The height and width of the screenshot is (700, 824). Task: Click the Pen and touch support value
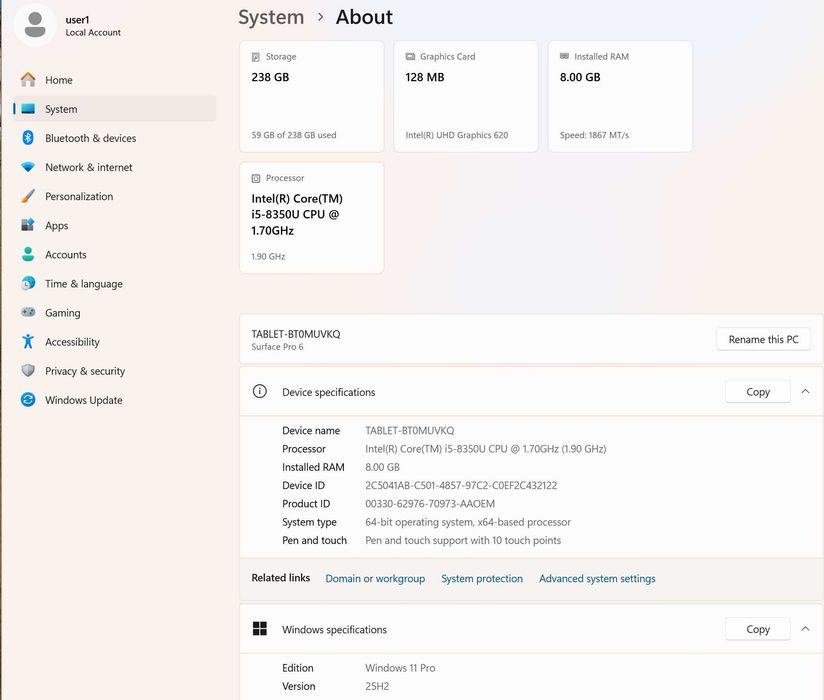[x=463, y=540]
